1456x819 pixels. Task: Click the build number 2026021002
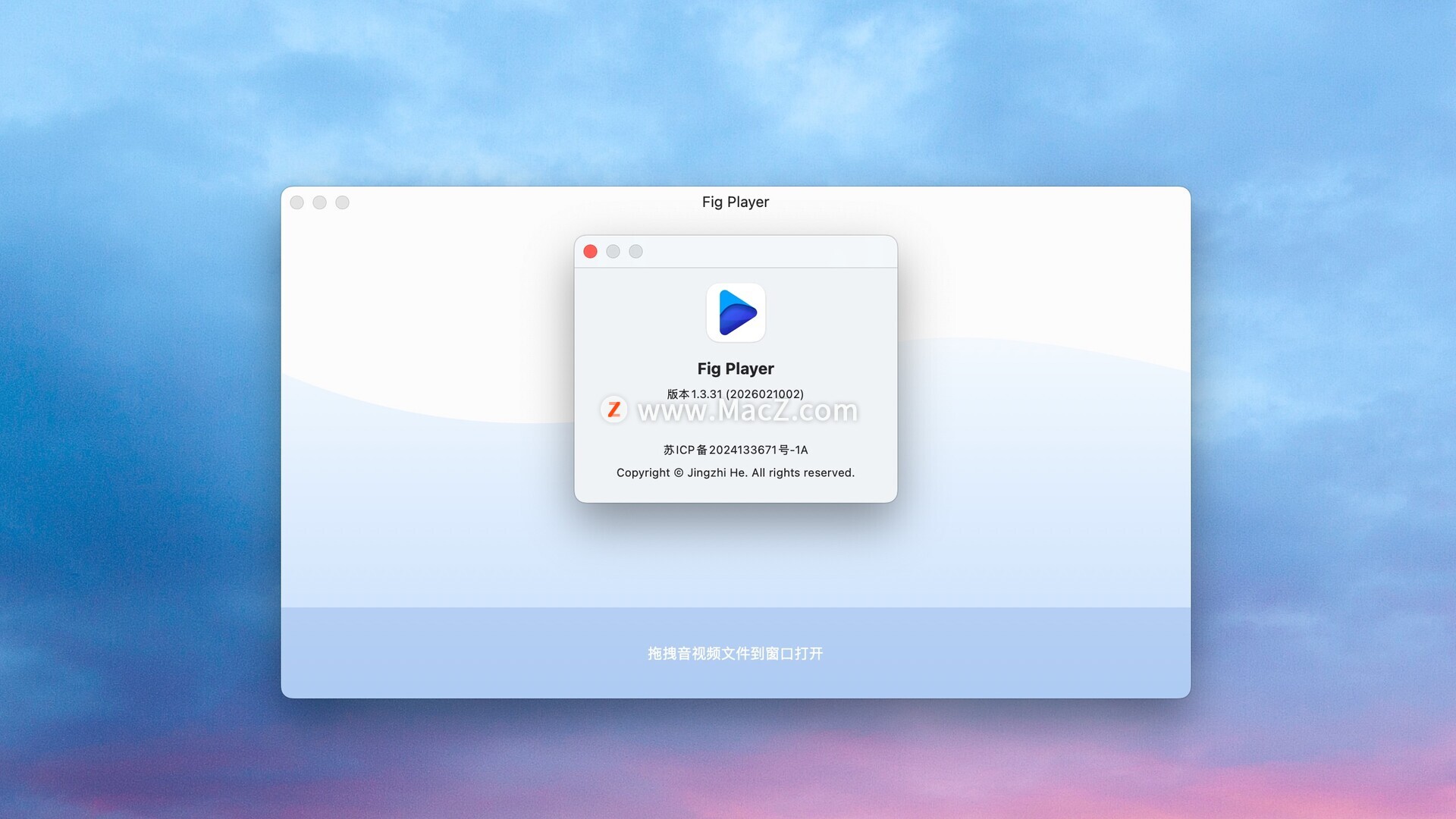(764, 394)
